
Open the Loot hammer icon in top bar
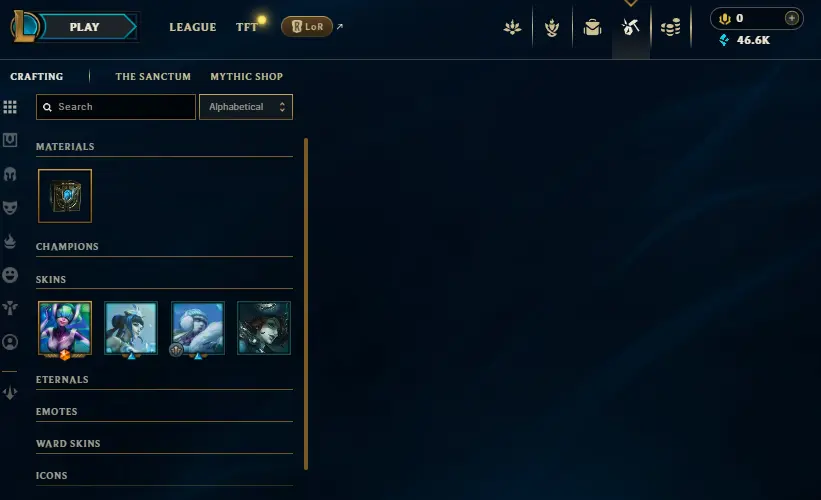pos(631,27)
